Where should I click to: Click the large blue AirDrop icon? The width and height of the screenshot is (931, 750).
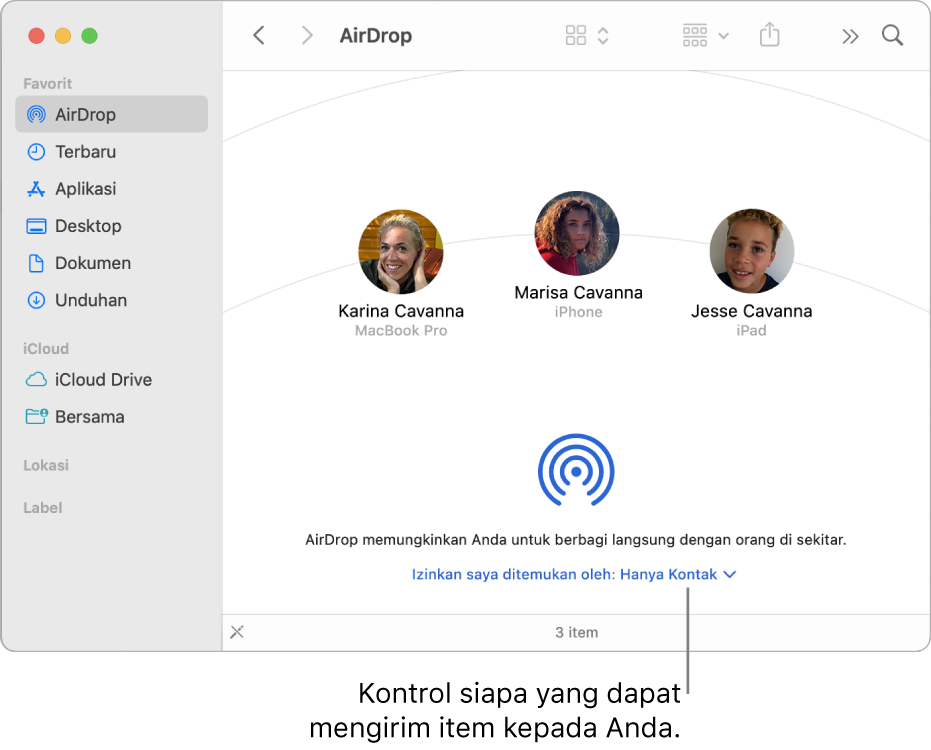[x=576, y=470]
